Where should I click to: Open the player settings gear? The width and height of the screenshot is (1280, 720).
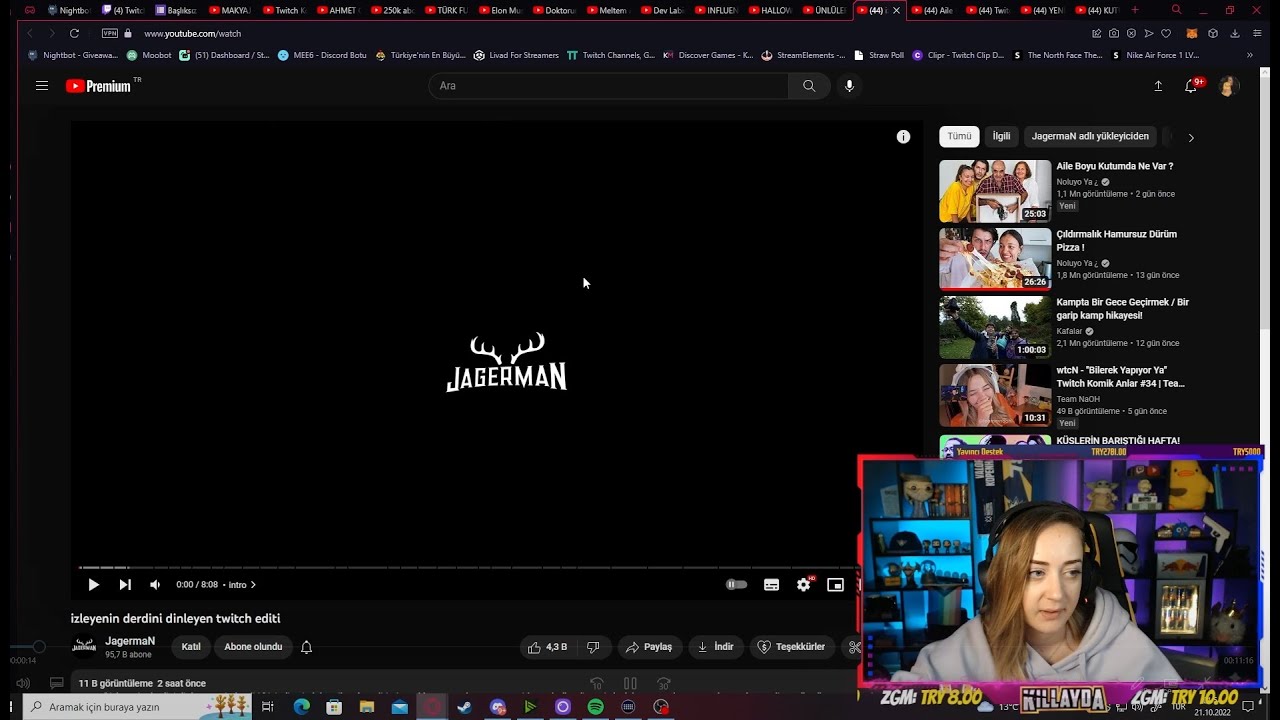point(803,585)
